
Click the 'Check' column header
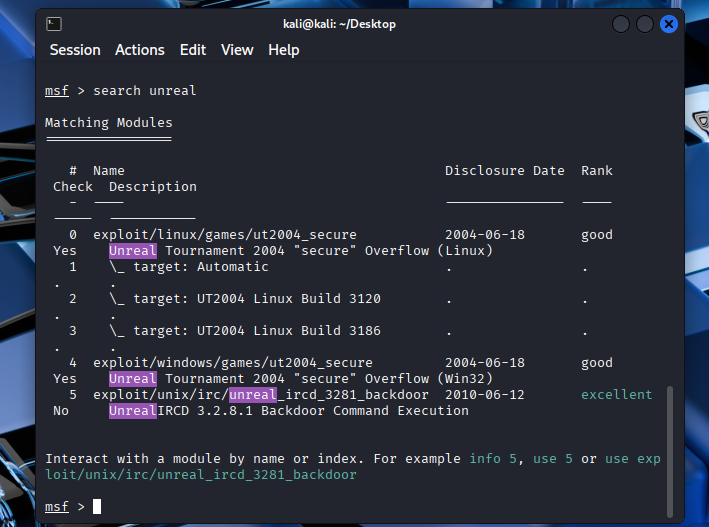point(73,187)
